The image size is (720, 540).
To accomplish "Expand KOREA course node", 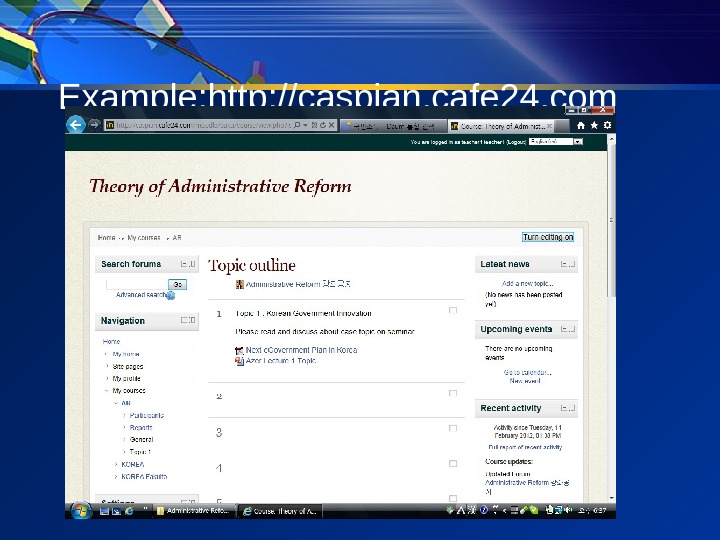I will pos(116,465).
